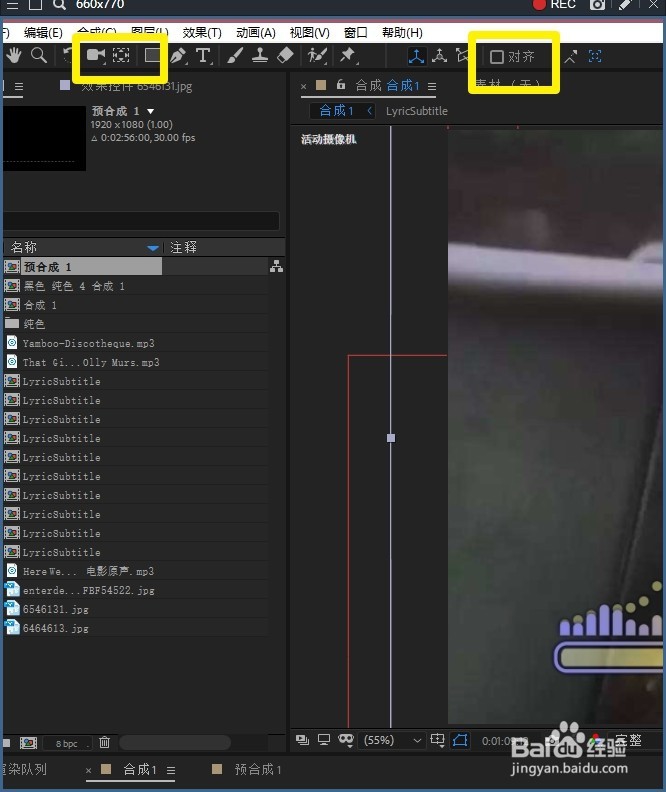Select the Rectangle shape tool
Image resolution: width=666 pixels, height=792 pixels.
pyautogui.click(x=151, y=55)
